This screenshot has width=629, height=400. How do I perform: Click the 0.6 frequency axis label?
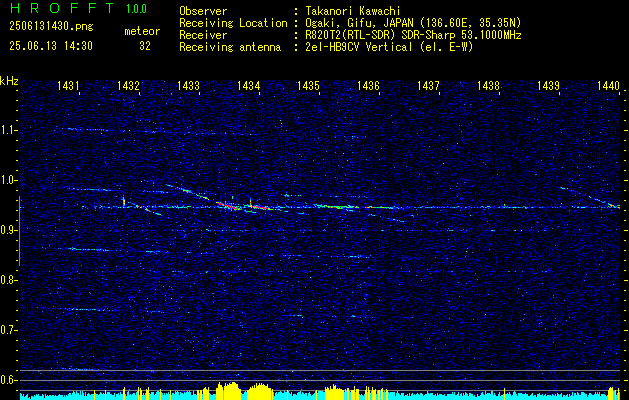(x=7, y=380)
